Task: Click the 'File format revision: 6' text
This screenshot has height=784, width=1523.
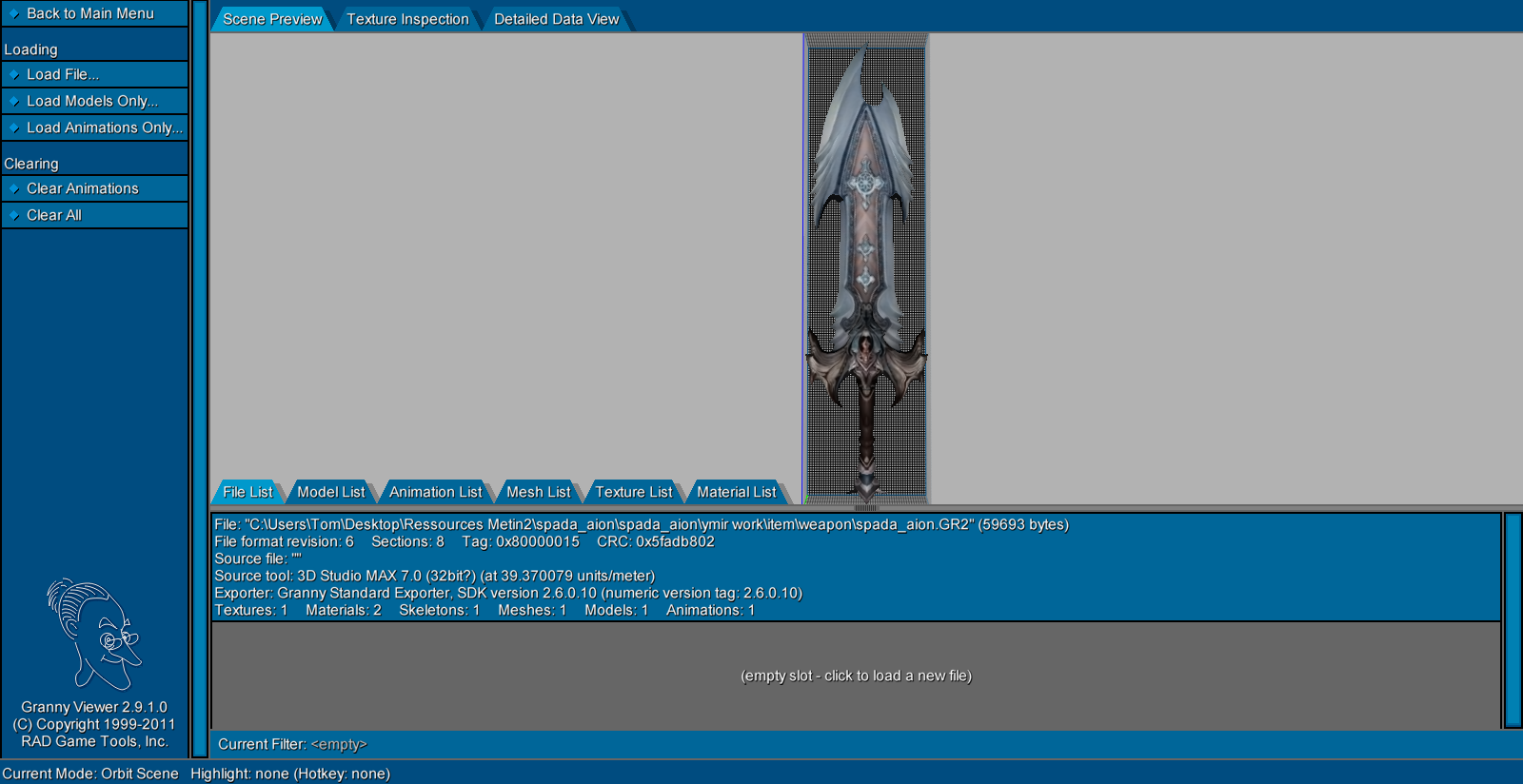Action: pos(284,541)
